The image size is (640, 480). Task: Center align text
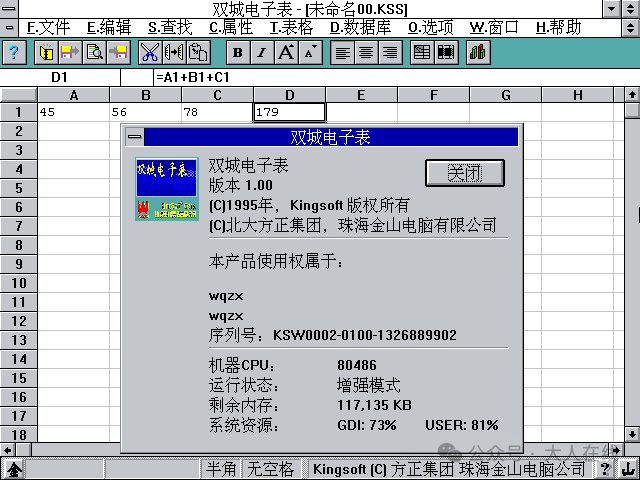click(366, 53)
